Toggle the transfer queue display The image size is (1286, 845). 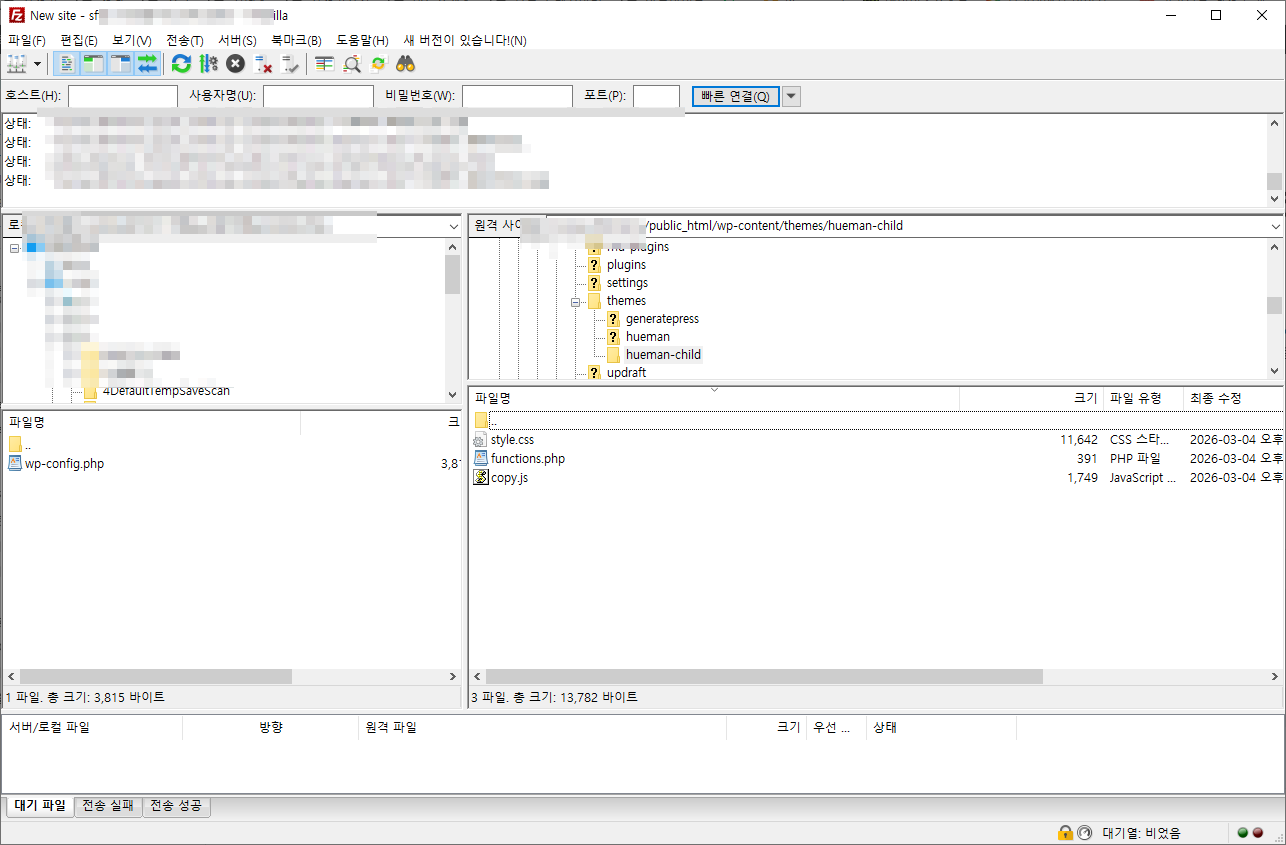coord(148,64)
